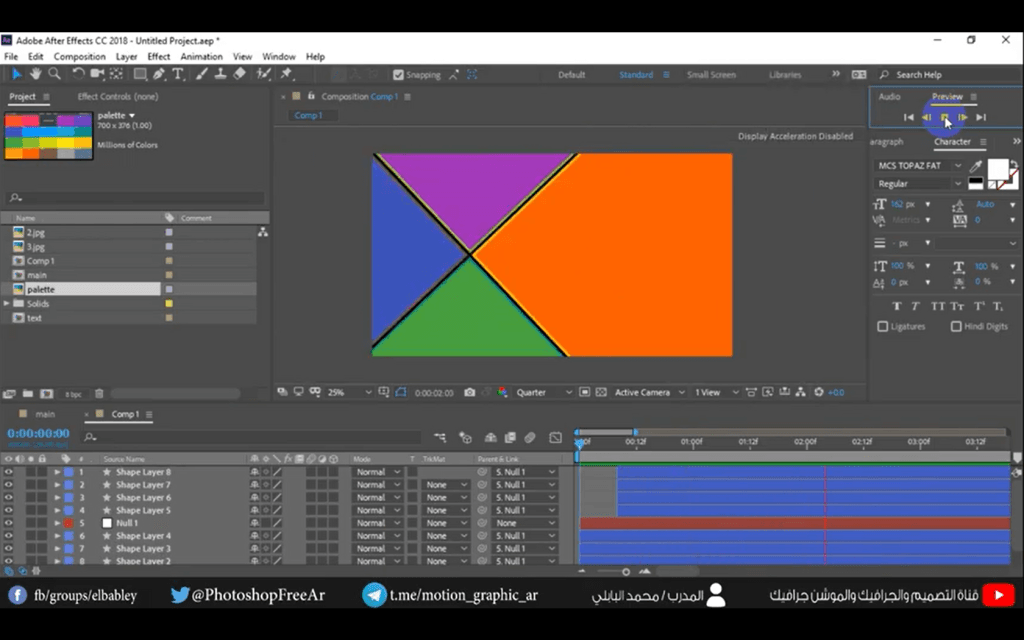
Task: Enable the Hindi Digits checkbox
Action: tap(956, 326)
